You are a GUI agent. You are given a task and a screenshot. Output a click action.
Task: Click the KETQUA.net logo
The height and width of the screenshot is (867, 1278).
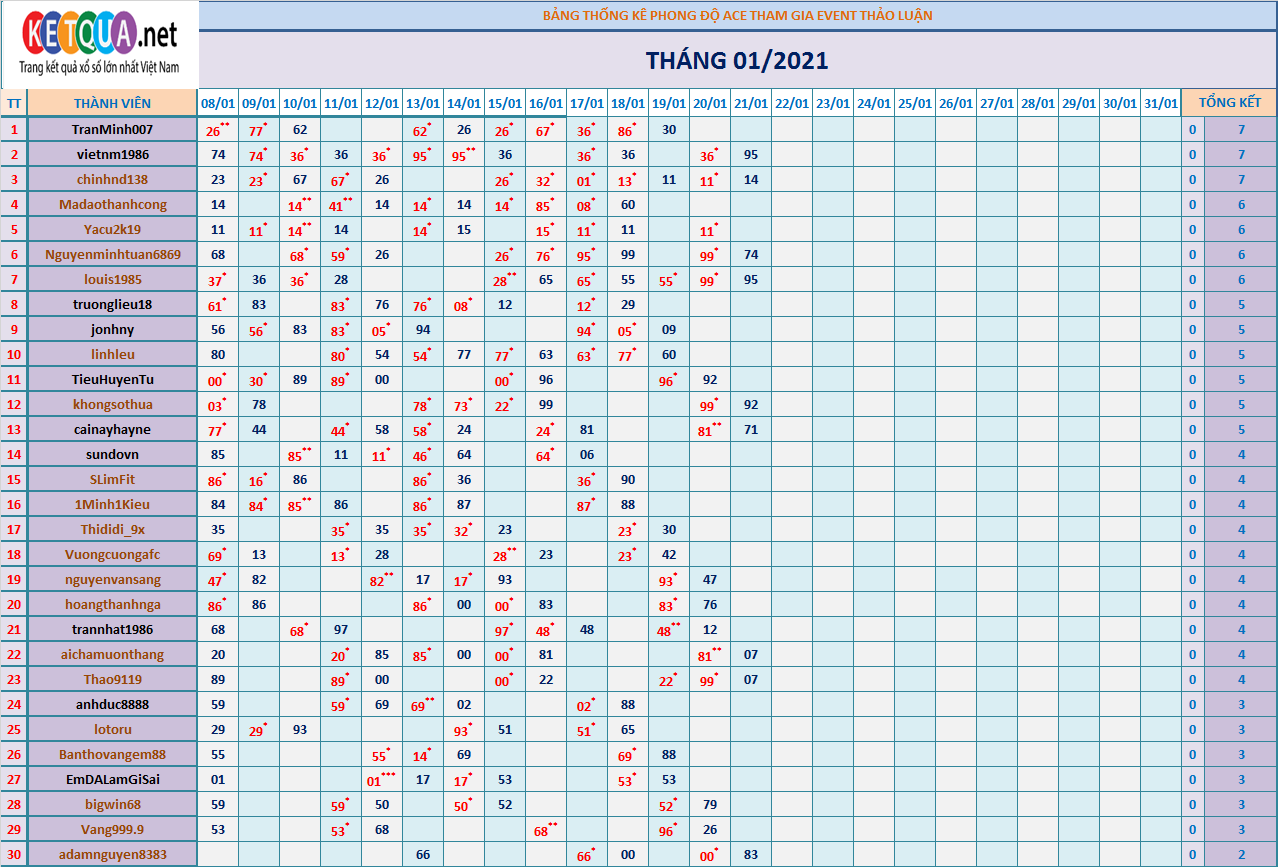click(100, 44)
